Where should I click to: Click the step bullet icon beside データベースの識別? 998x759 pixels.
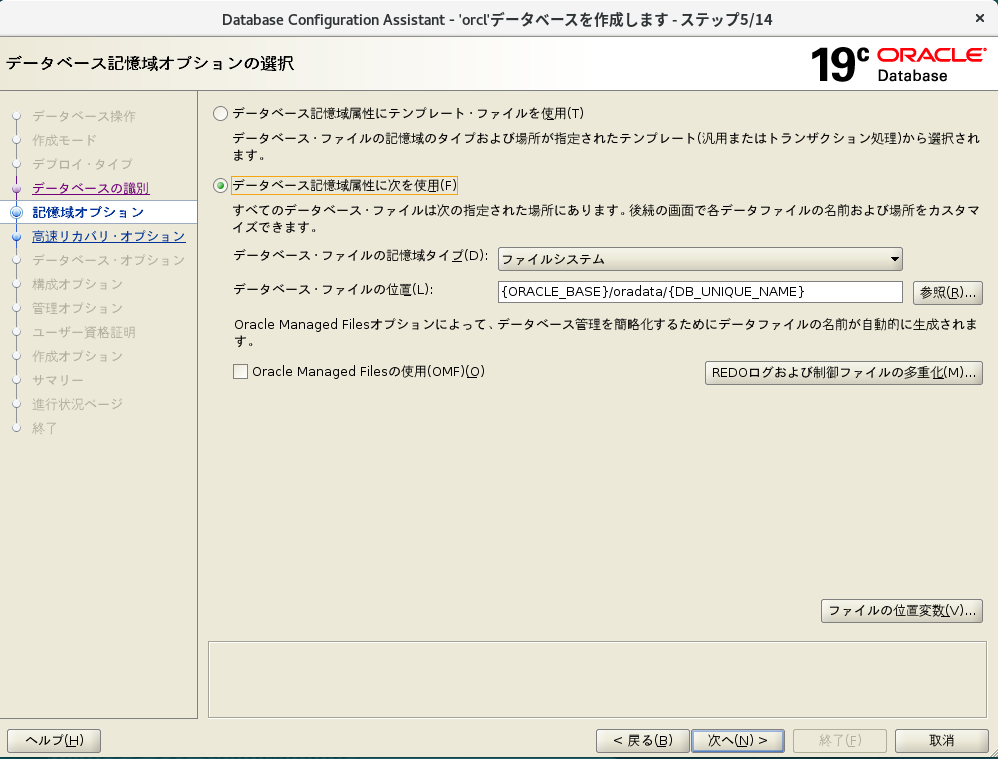16,188
